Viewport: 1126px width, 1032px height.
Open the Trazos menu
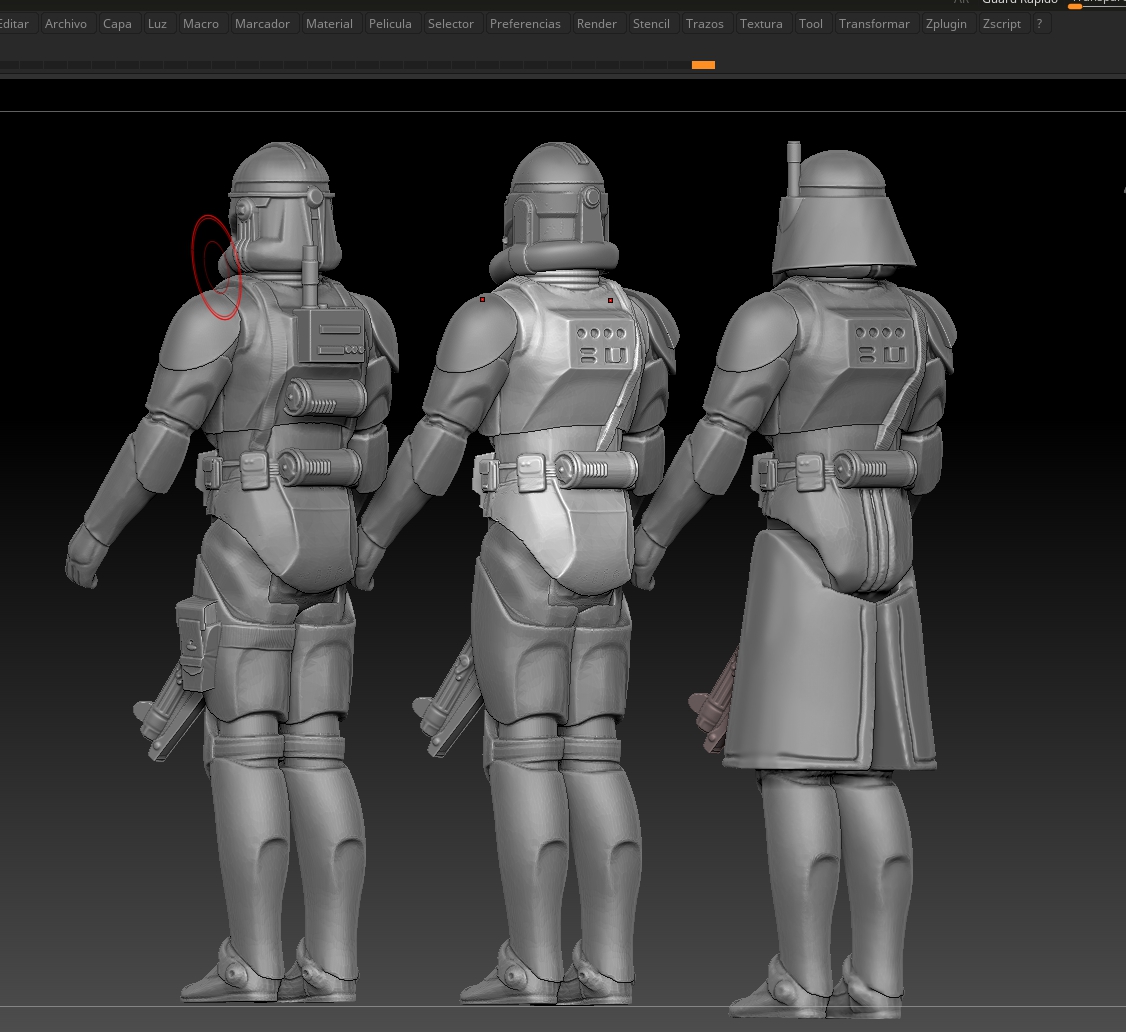point(705,24)
